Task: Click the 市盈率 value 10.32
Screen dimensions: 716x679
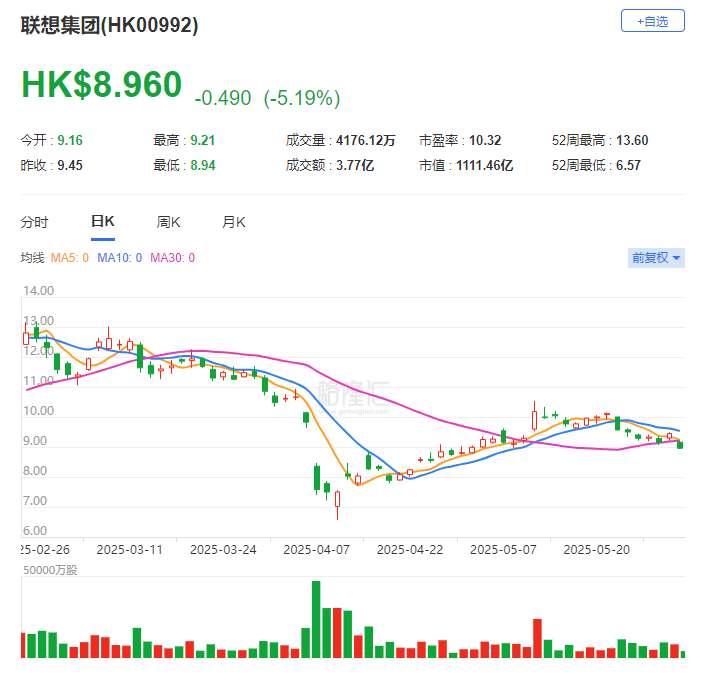Action: click(485, 140)
